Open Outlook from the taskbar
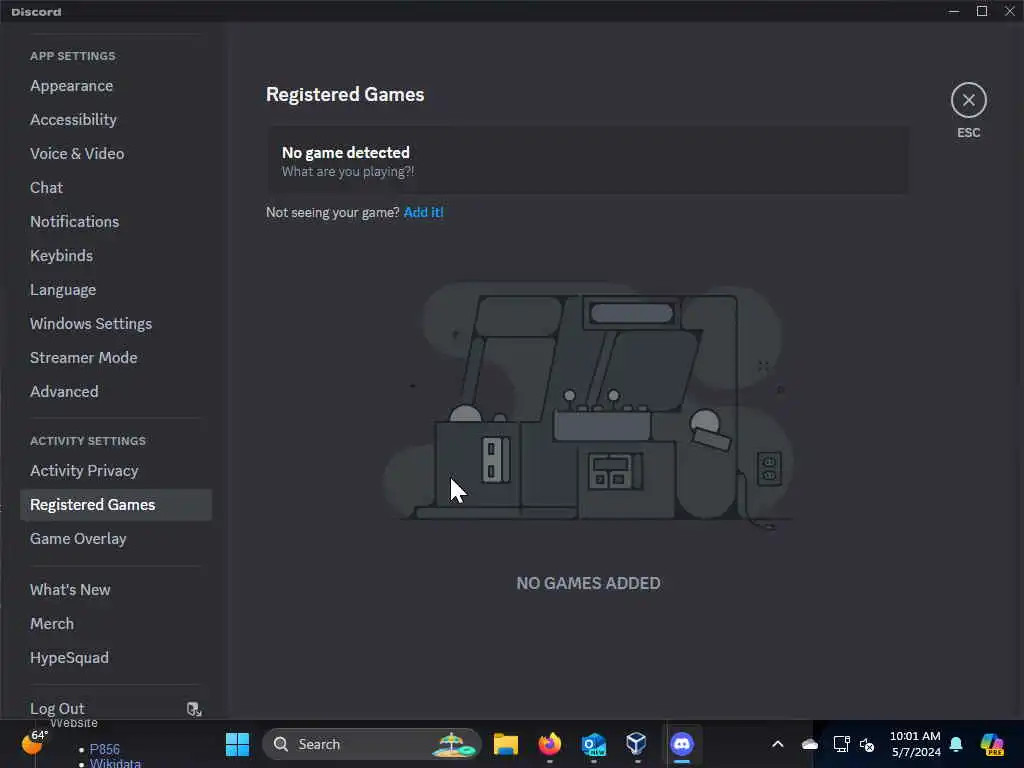 coord(594,744)
